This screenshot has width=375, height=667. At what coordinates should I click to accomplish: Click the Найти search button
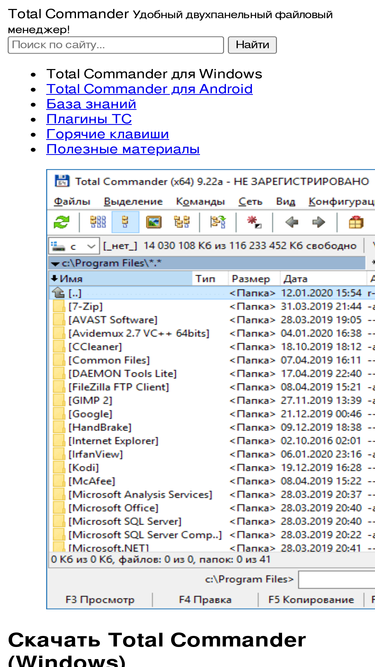(252, 45)
